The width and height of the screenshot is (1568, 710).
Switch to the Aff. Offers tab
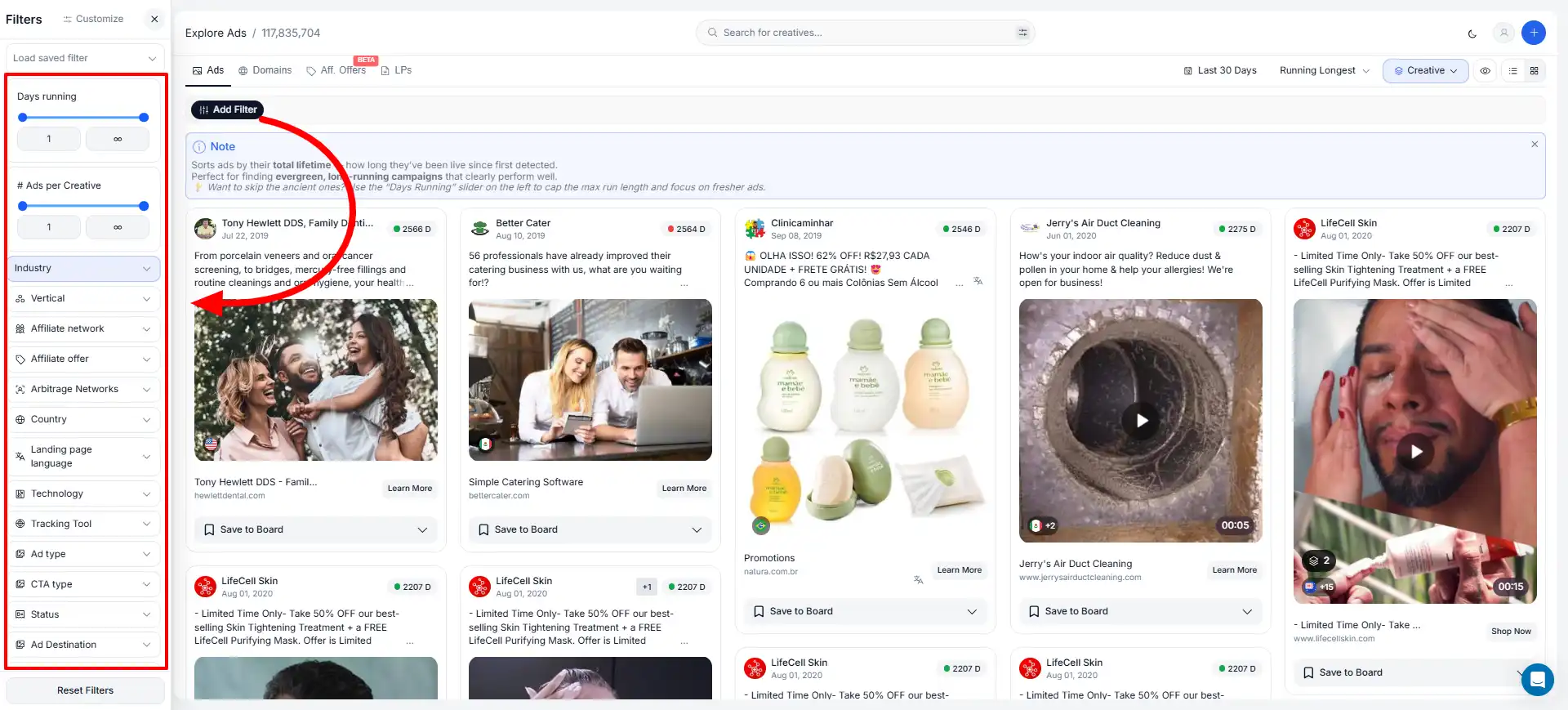(336, 70)
